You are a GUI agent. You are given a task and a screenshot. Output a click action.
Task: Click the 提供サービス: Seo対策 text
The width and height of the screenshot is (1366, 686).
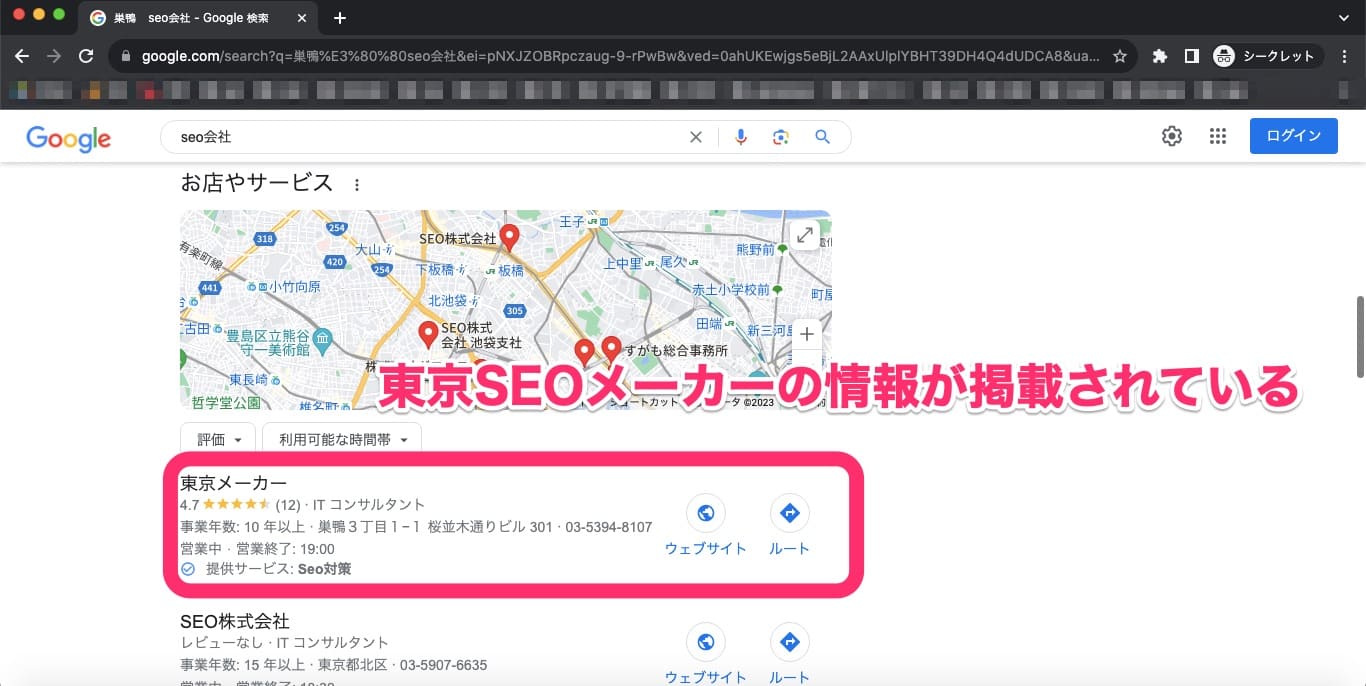[x=278, y=569]
